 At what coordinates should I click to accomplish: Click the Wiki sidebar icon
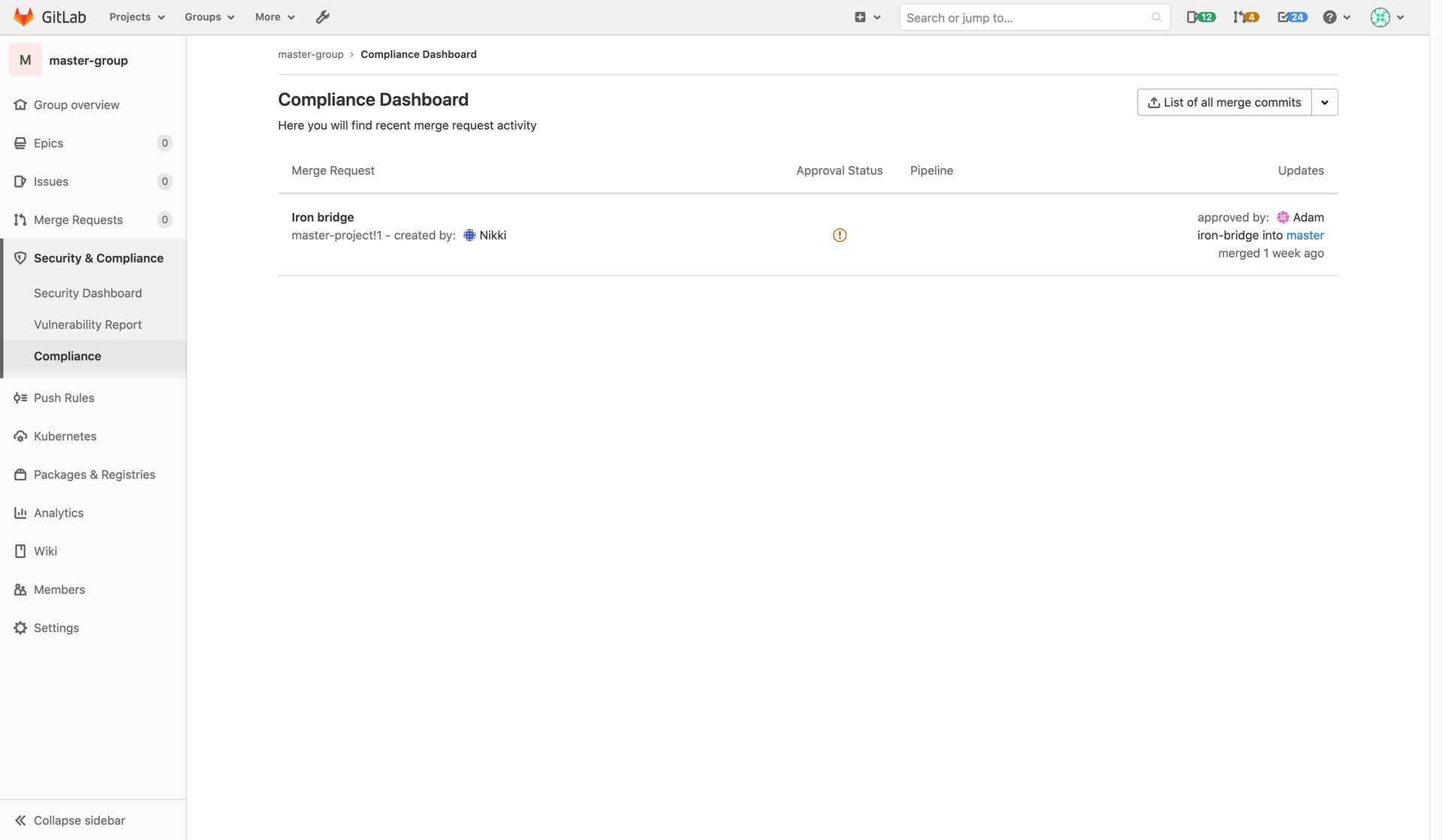tap(20, 551)
